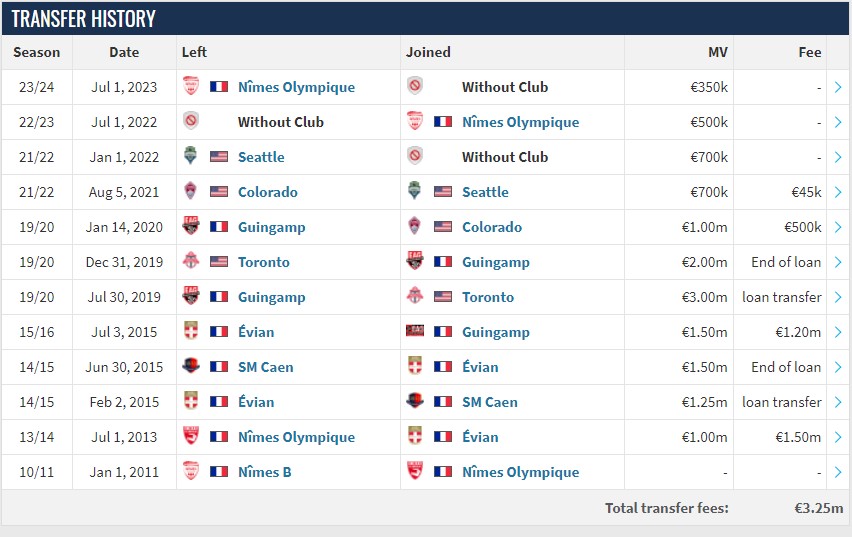
Task: Click Seattle Sounders crest in Jan 1, 2022 row
Action: point(190,156)
